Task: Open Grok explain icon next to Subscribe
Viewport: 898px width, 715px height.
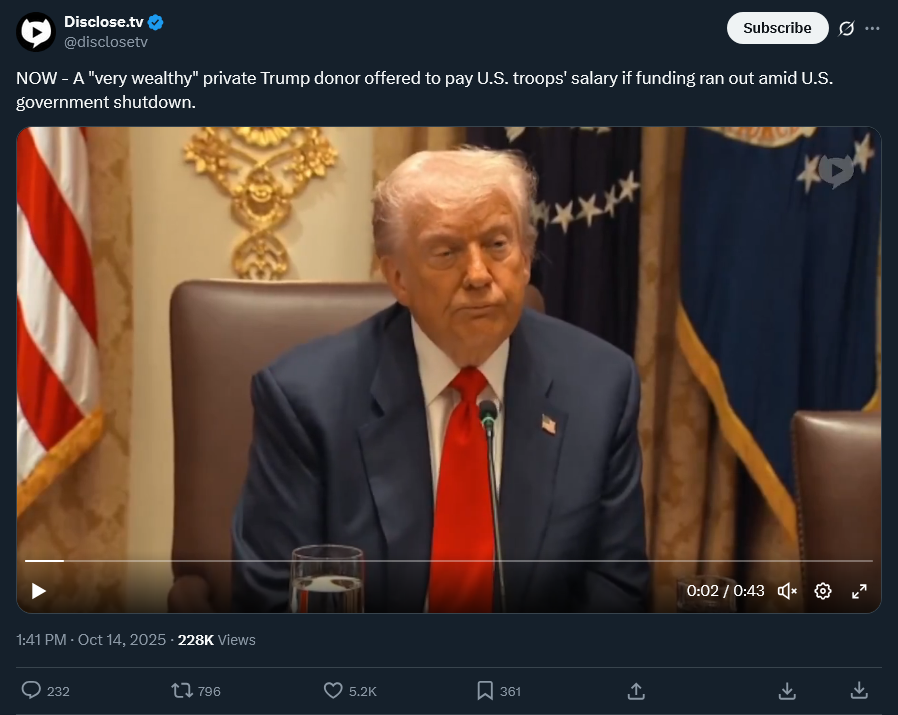Action: (x=846, y=28)
